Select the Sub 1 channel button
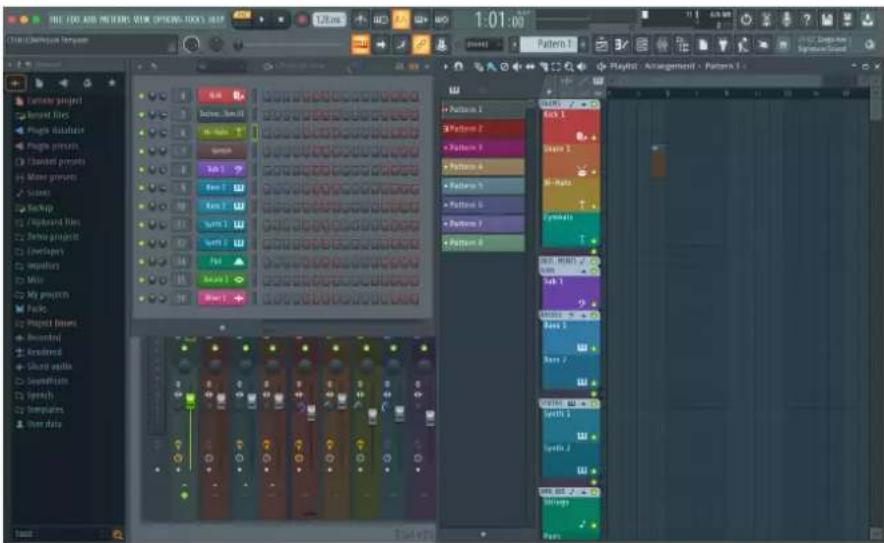Viewport: 884px width, 543px height. pyautogui.click(x=222, y=169)
